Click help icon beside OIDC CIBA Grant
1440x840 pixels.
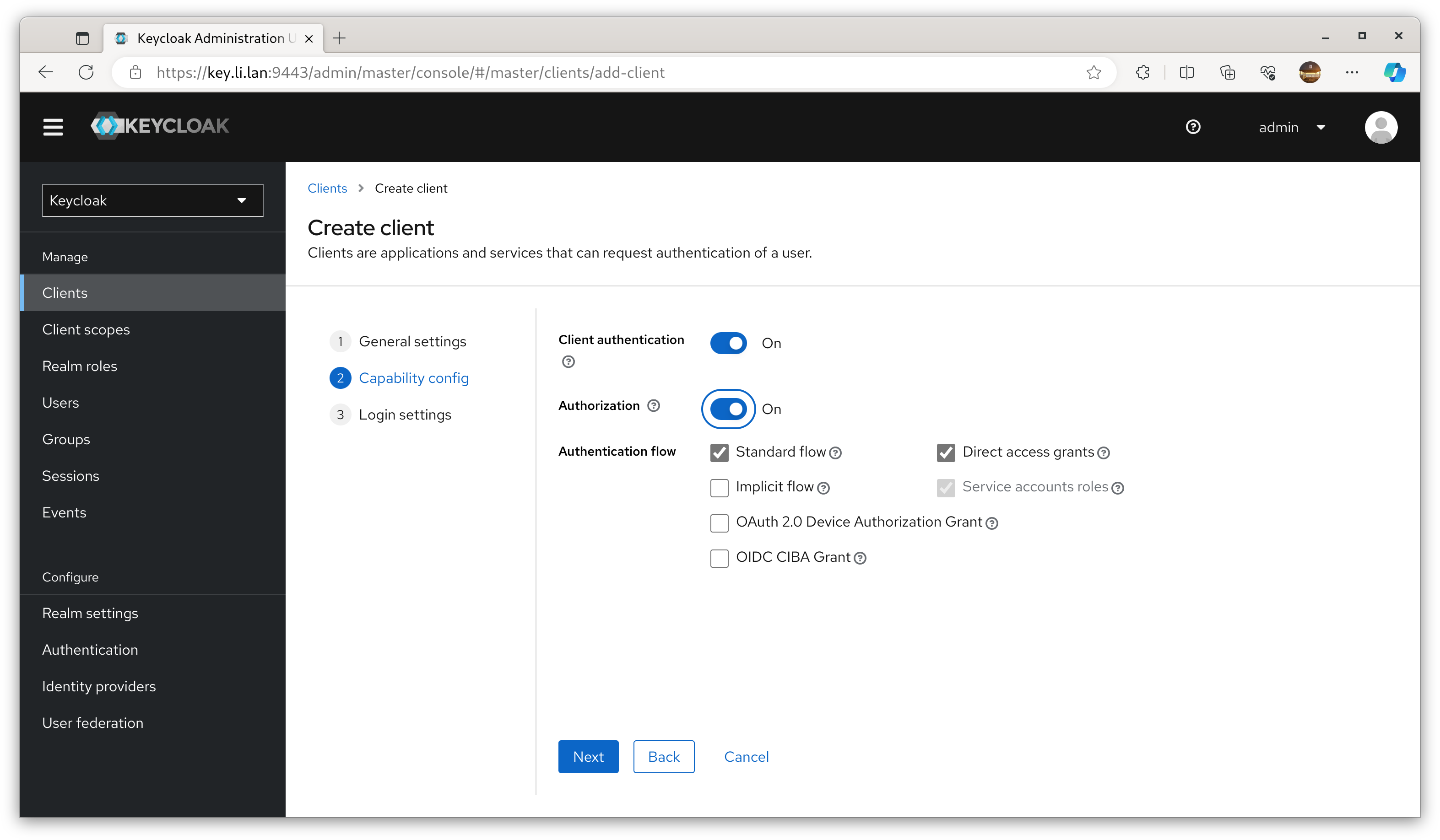pos(860,559)
